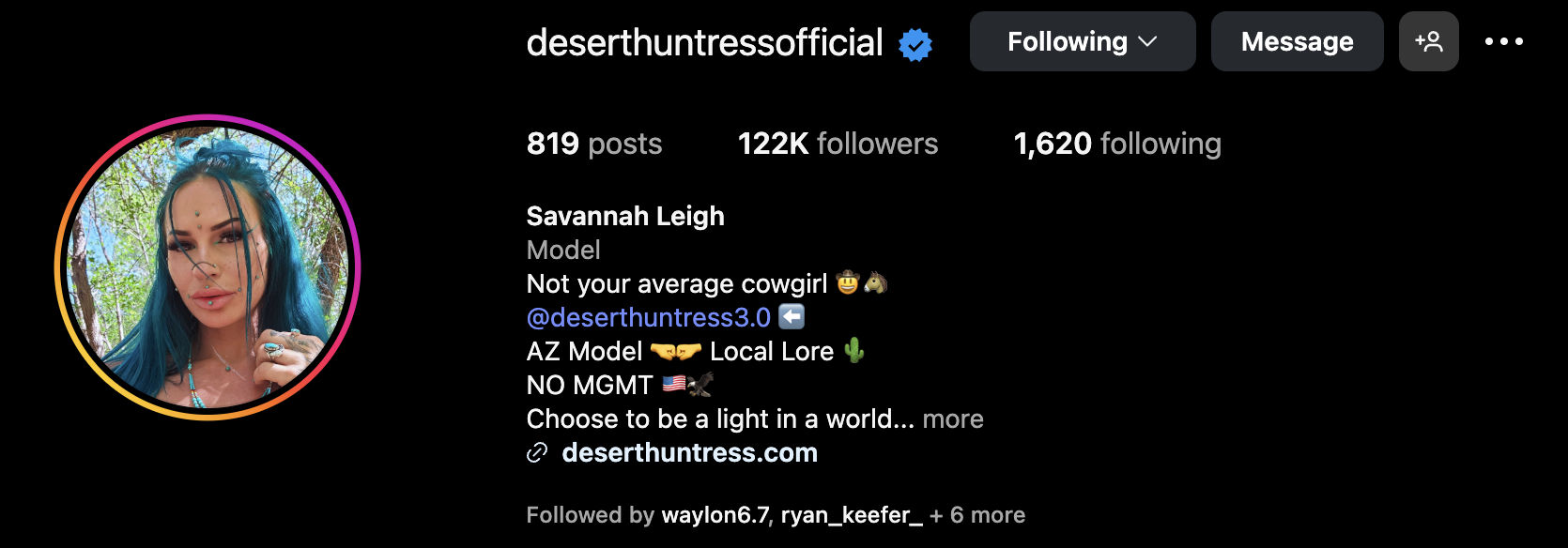Click the left arrow emoji after deserthuntress3.0
This screenshot has height=548, width=1568.
792,317
